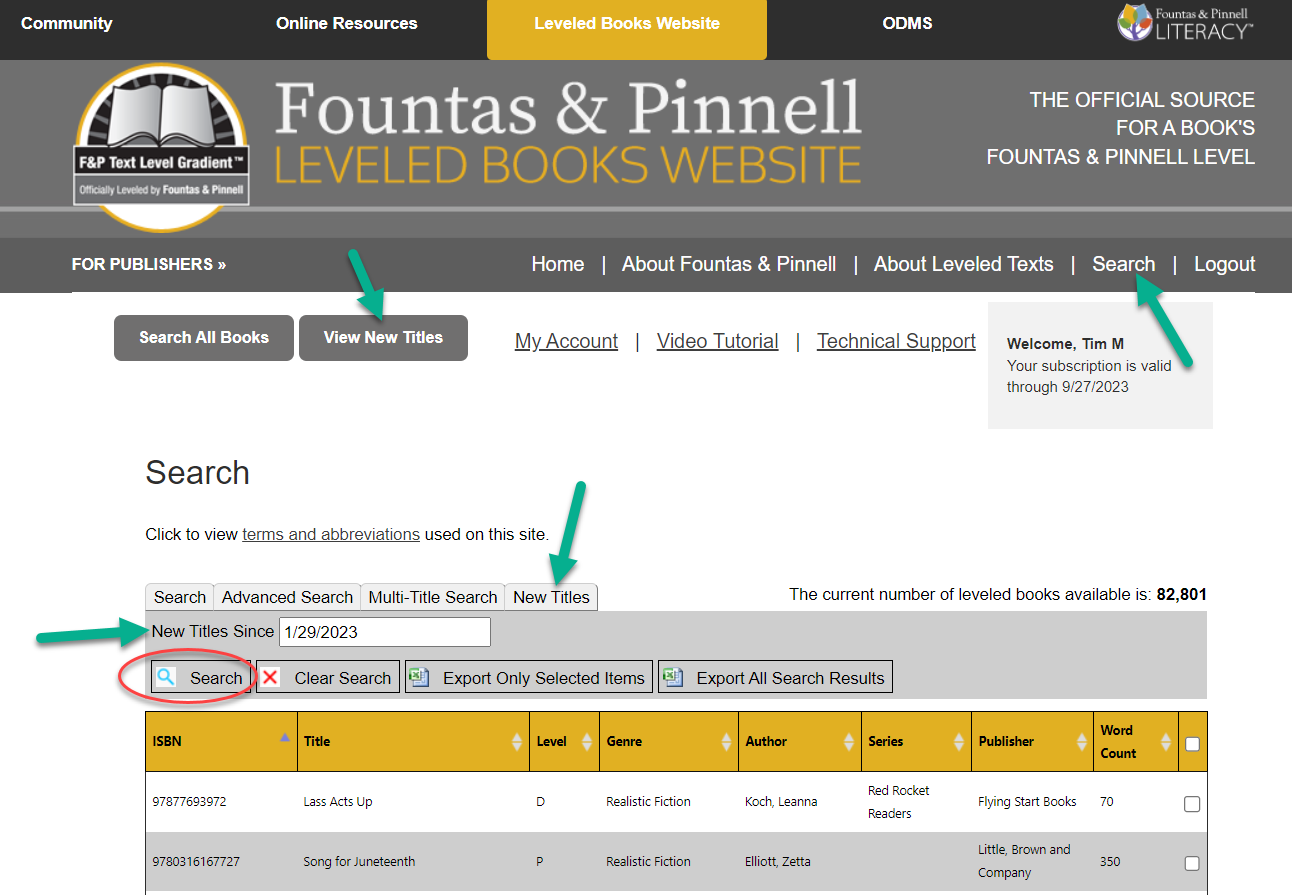1292x895 pixels.
Task: Click Excel icon on Export Only Selected Items
Action: (420, 677)
